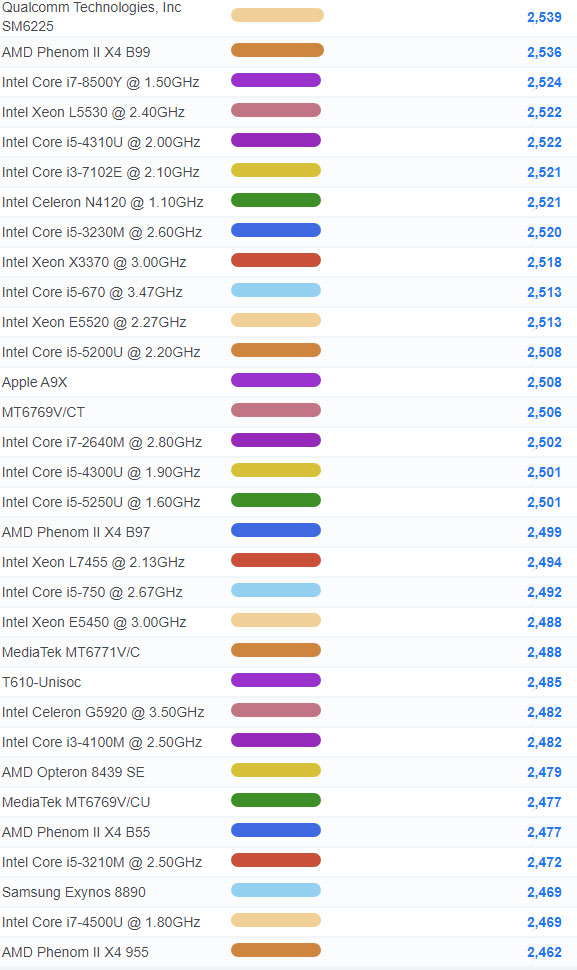Select Intel Core i5-3210M @ 2.50GHz name
The width and height of the screenshot is (577, 970).
coord(102,862)
